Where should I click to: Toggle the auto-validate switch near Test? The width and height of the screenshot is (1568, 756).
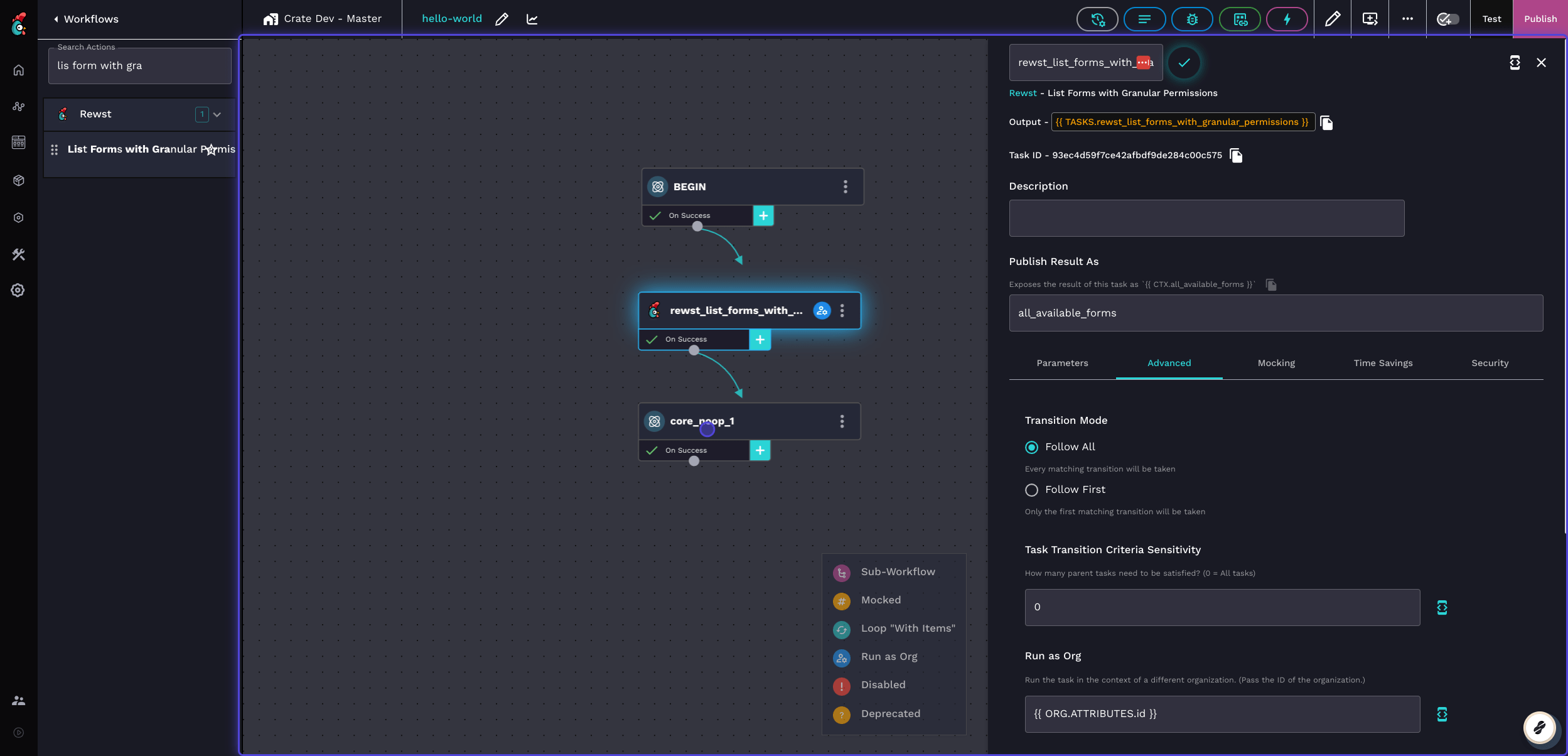point(1447,19)
